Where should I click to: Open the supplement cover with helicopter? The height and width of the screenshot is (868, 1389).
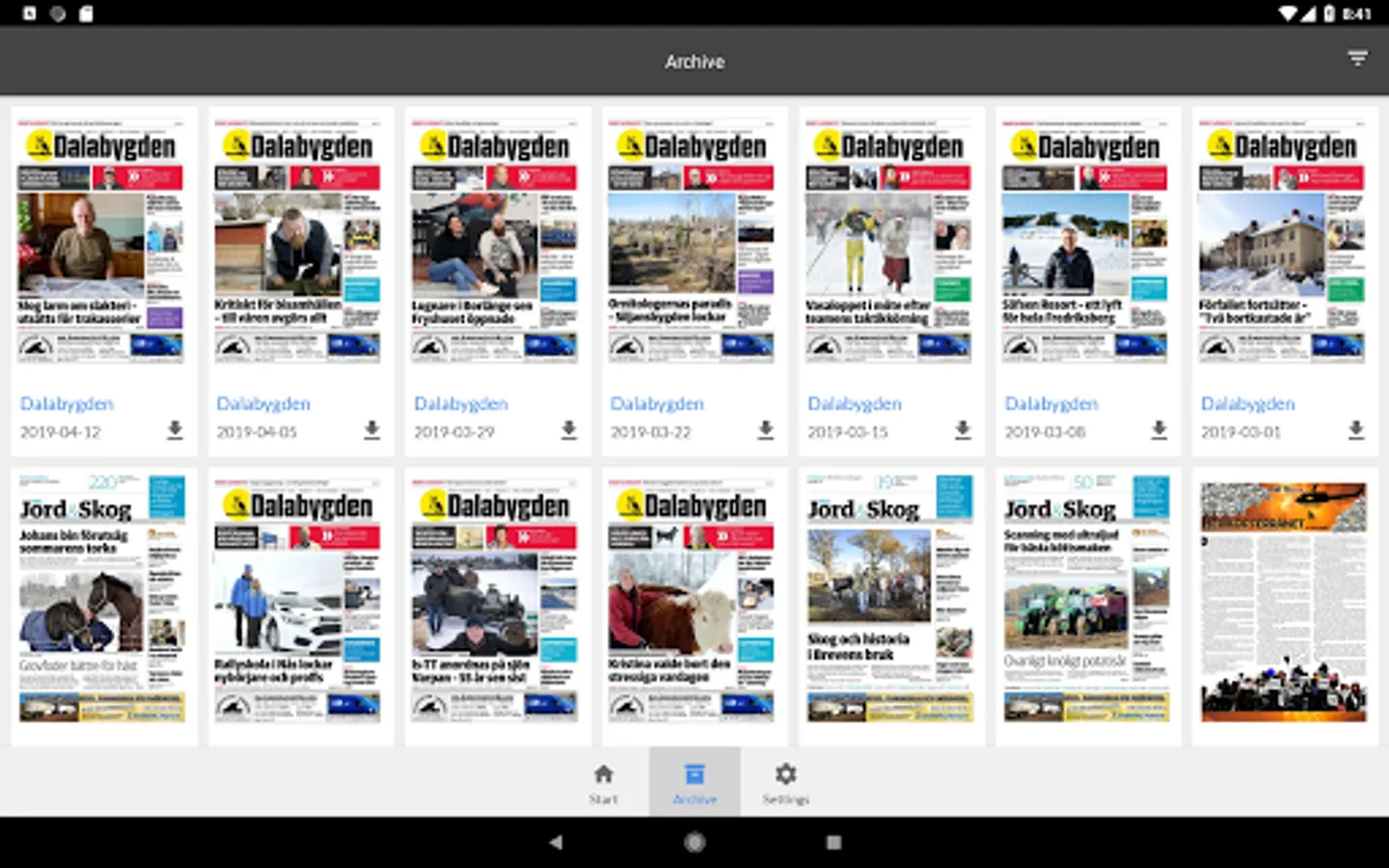tap(1283, 601)
